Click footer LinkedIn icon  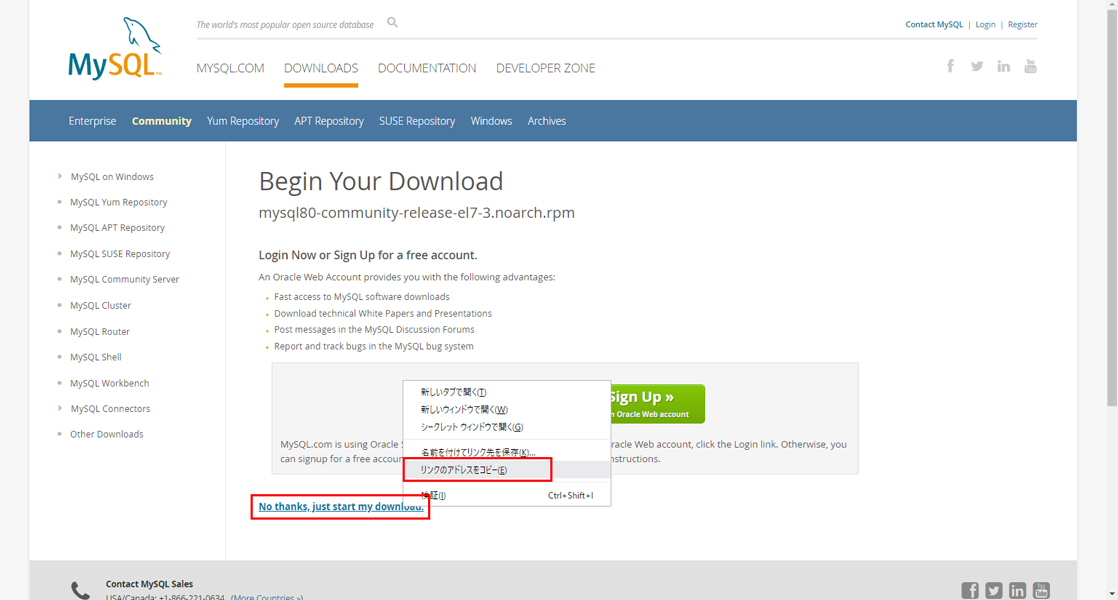1017,590
